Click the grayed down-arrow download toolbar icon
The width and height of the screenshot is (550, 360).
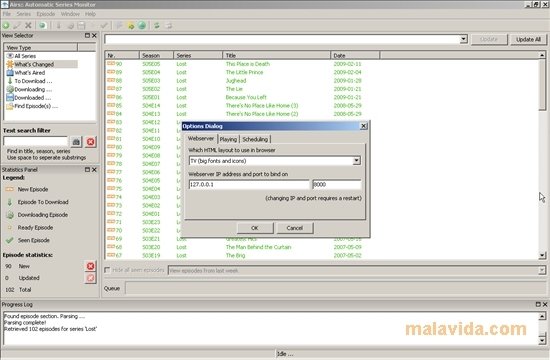(x=59, y=25)
